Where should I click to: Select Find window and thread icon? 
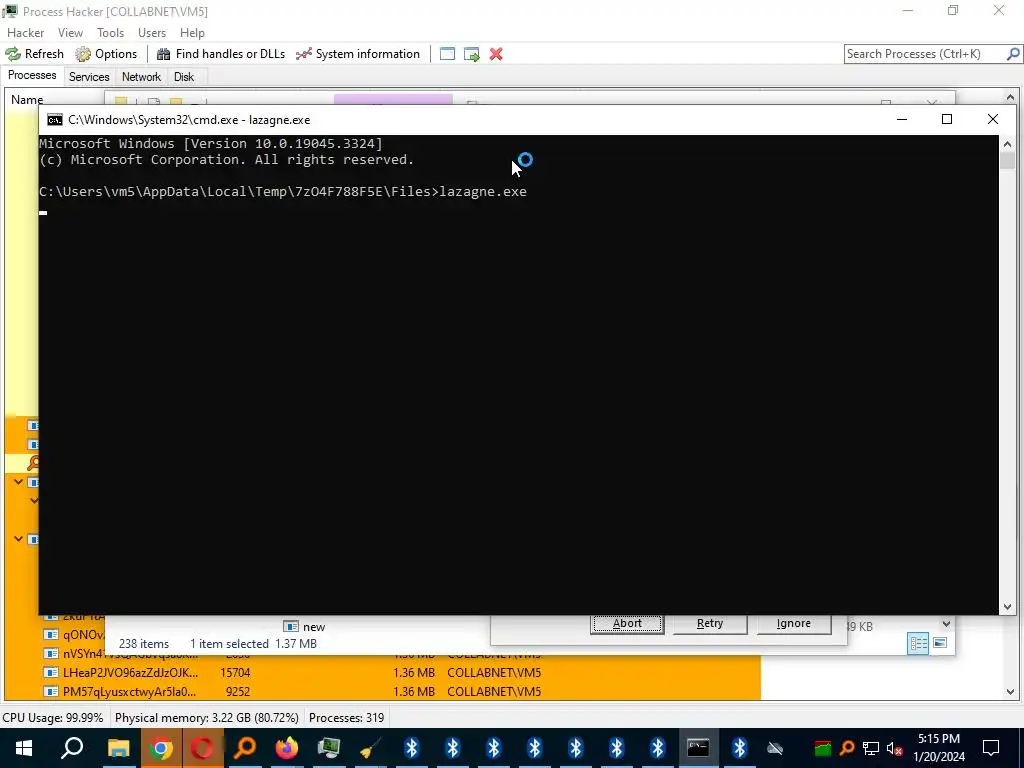pyautogui.click(x=472, y=54)
